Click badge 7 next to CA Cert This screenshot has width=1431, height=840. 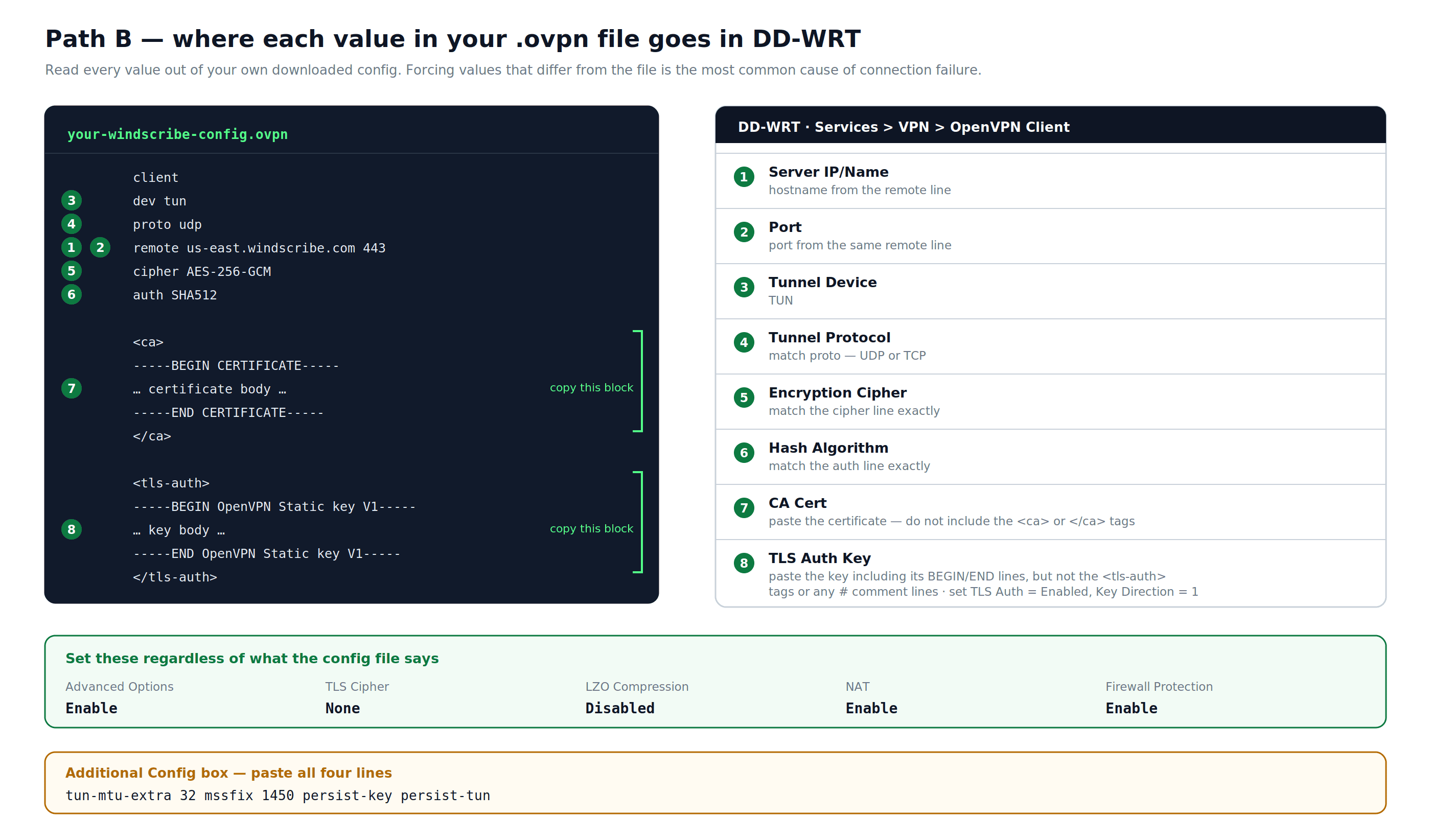click(x=744, y=508)
